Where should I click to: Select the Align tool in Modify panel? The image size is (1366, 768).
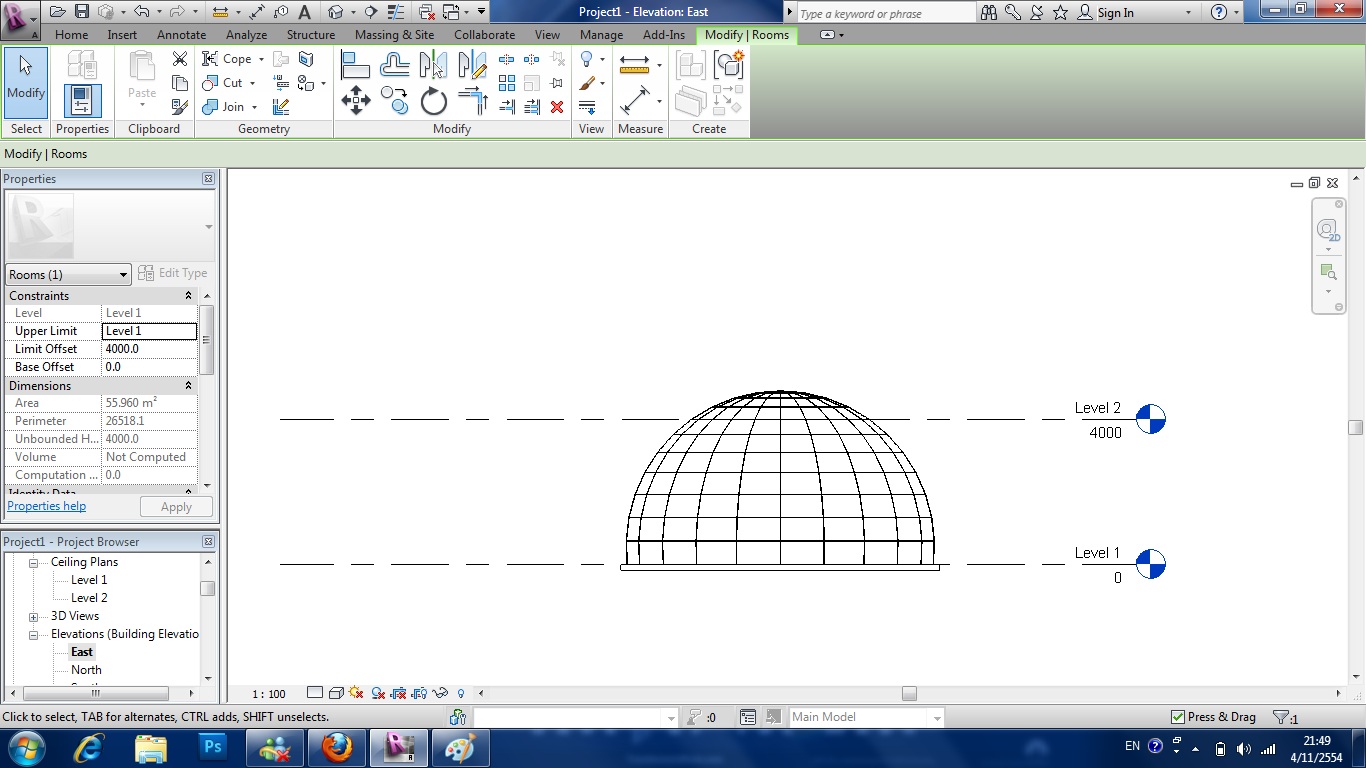(x=357, y=64)
